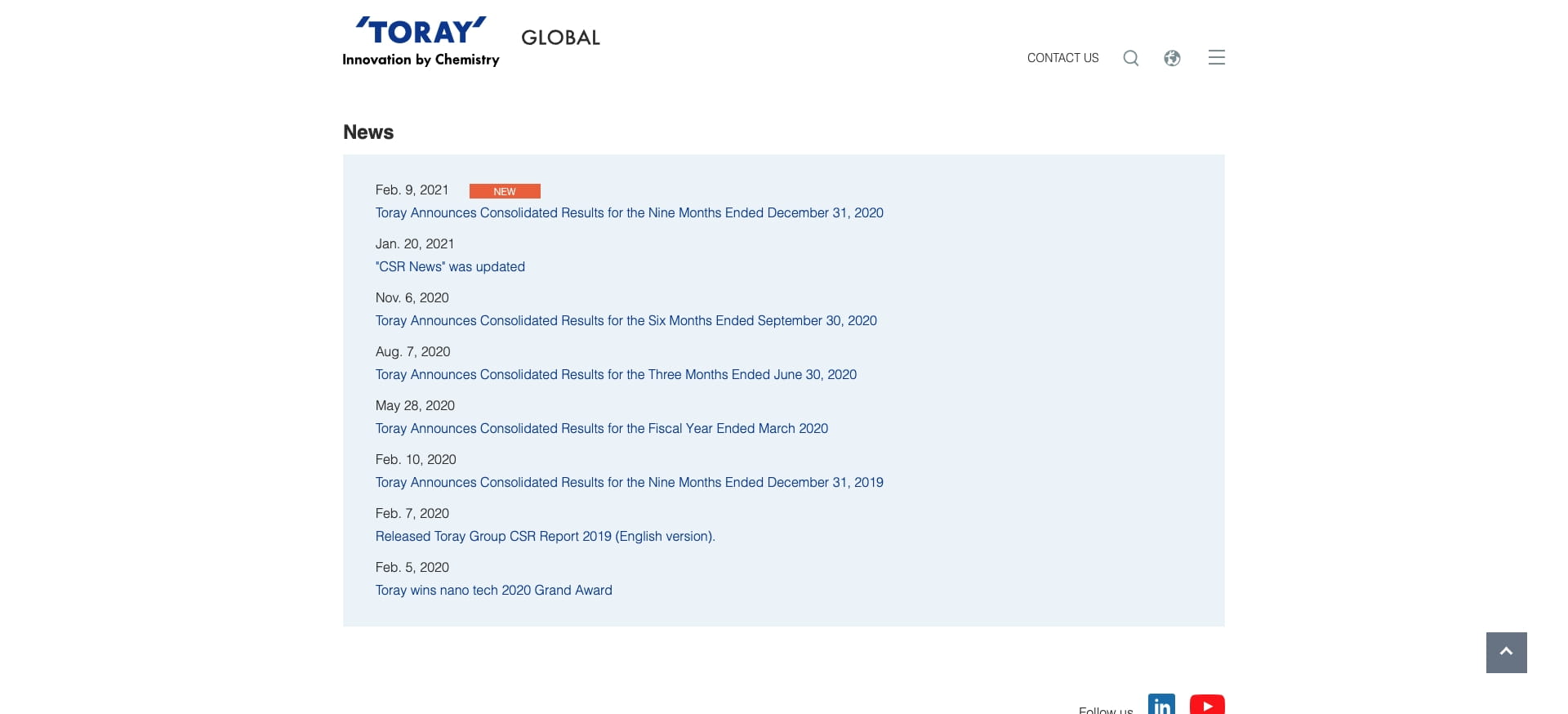Visit Toray's YouTube channel icon
The image size is (1568, 714).
1207,704
